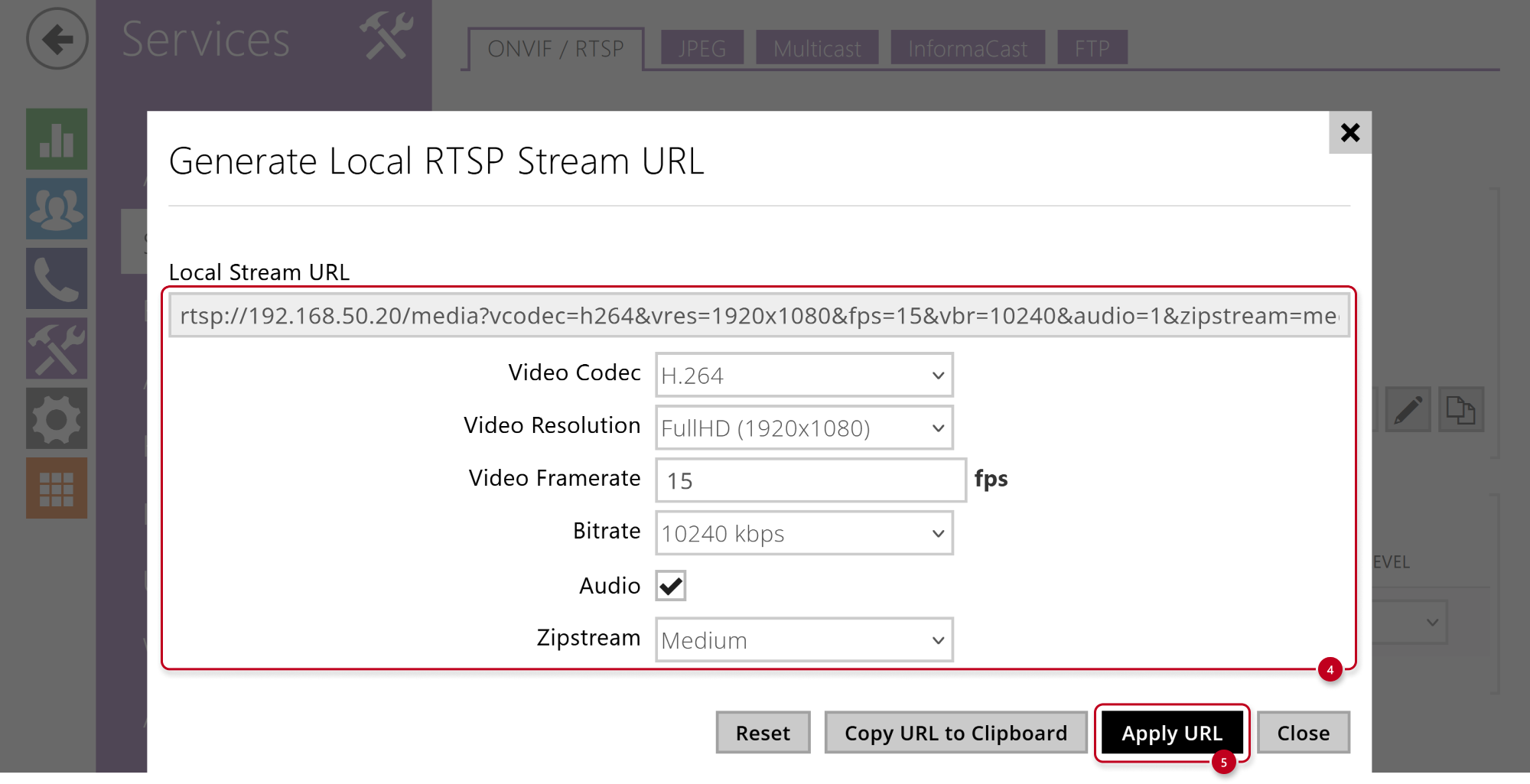Click the Reset button

[x=763, y=733]
